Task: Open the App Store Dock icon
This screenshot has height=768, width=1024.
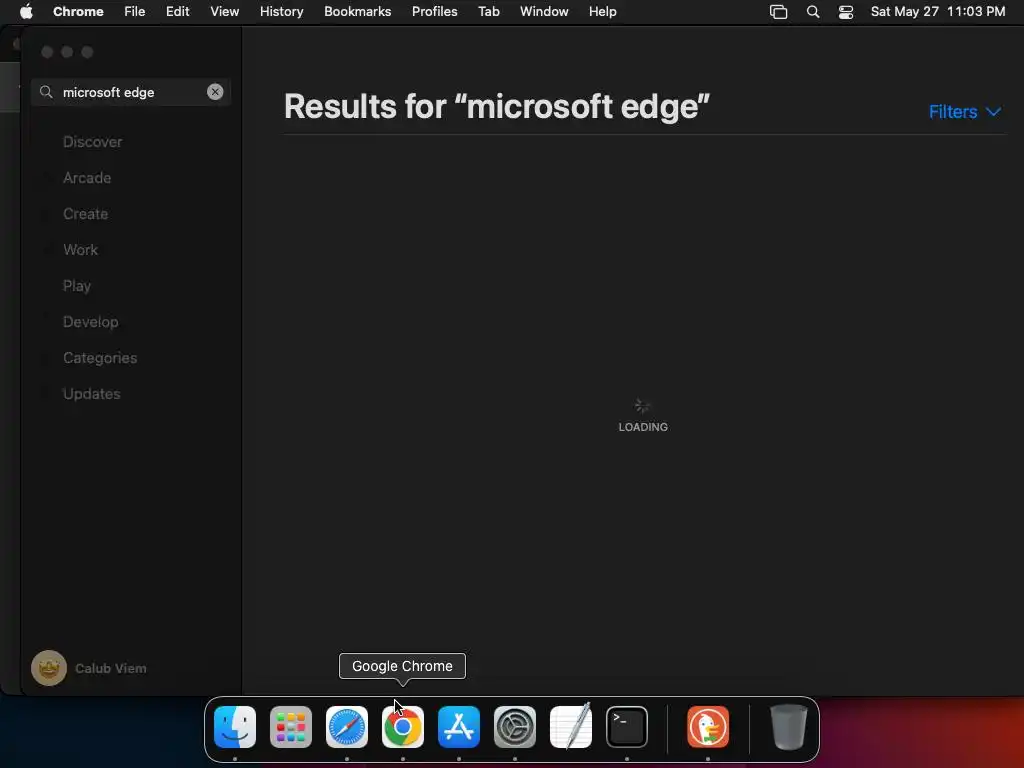Action: [459, 727]
